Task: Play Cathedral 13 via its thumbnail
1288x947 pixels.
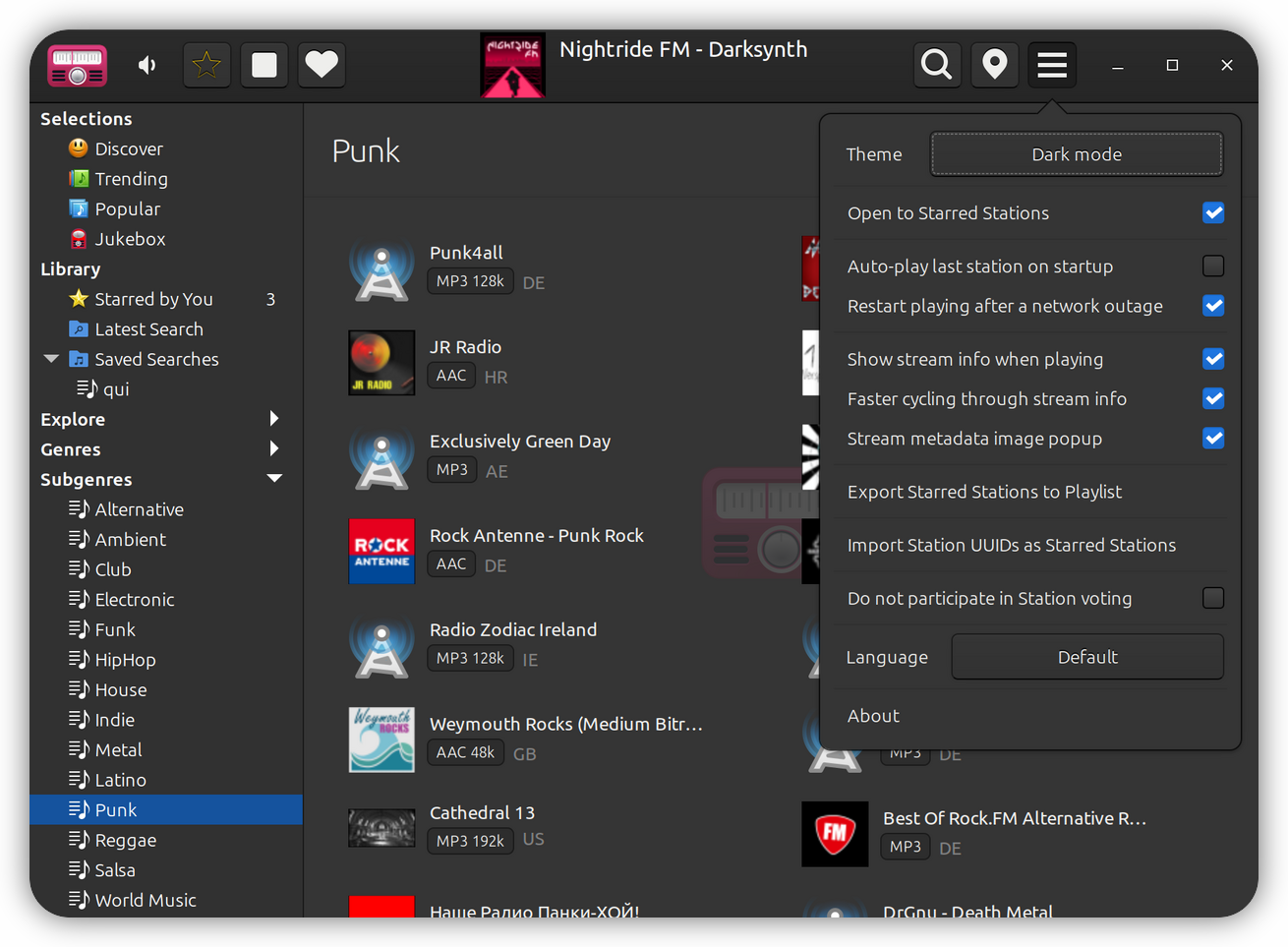Action: point(381,828)
